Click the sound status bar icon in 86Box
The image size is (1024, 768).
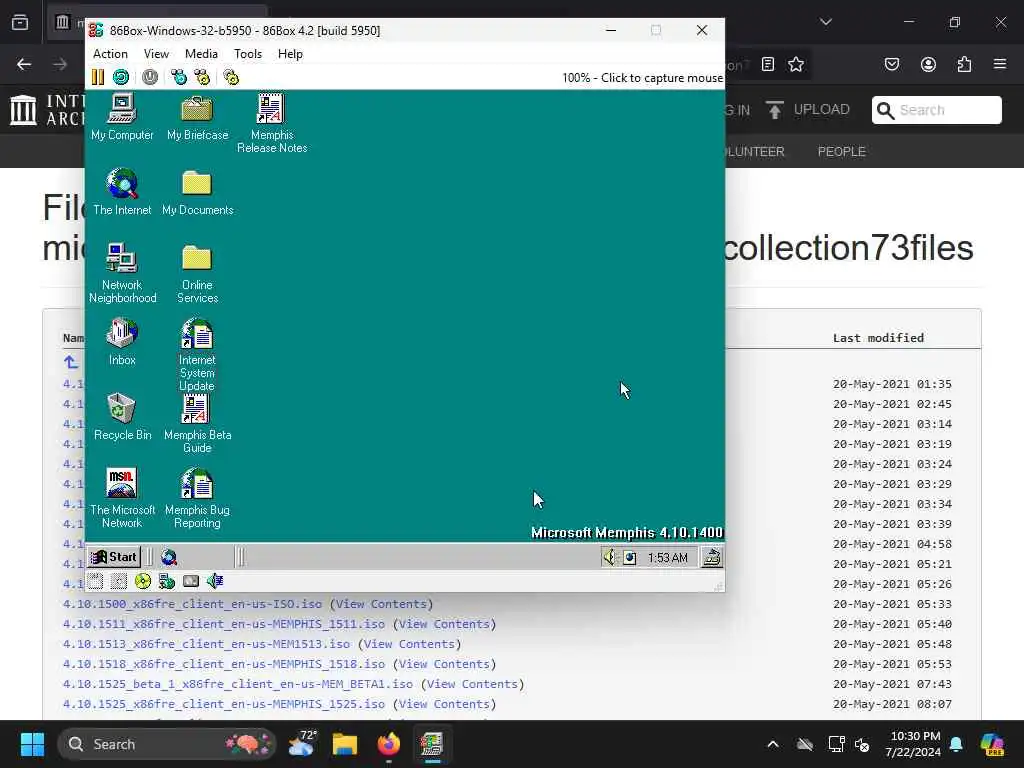point(215,581)
